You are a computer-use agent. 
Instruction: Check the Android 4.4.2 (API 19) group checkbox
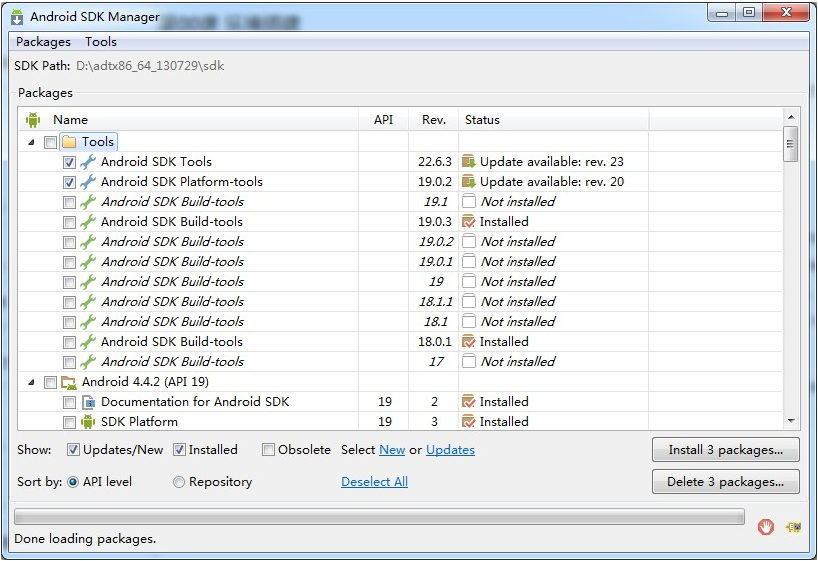[x=51, y=383]
